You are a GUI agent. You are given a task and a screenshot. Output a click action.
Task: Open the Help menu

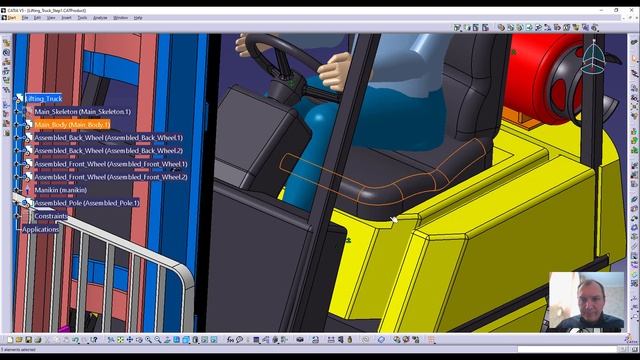point(138,18)
